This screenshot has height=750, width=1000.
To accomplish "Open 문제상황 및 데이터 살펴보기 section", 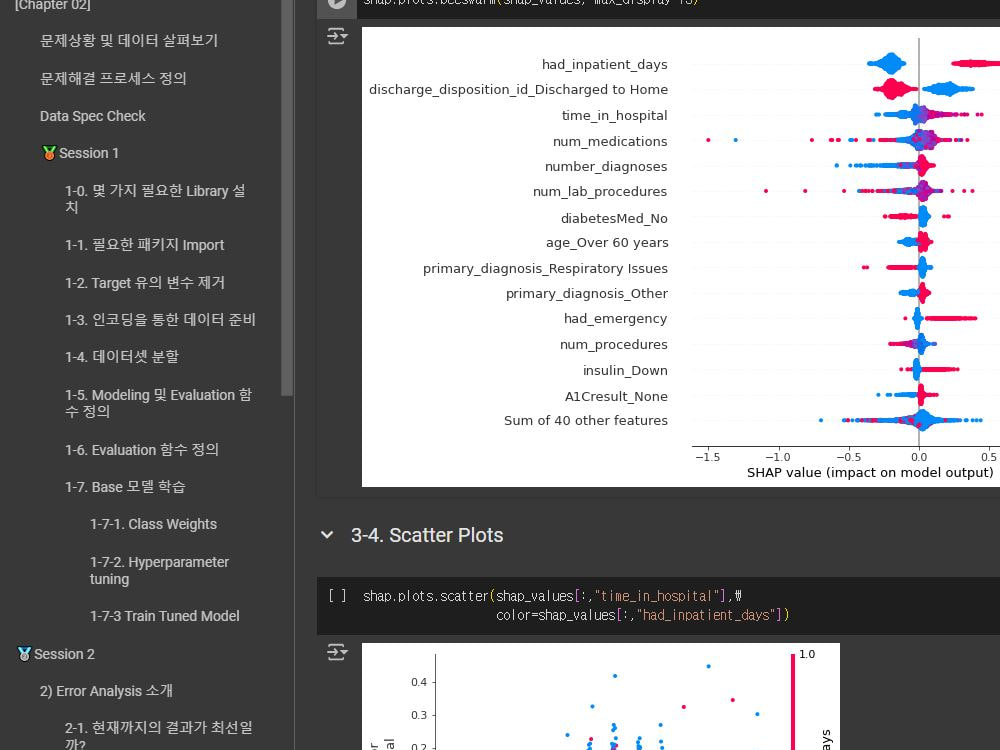I will click(129, 41).
